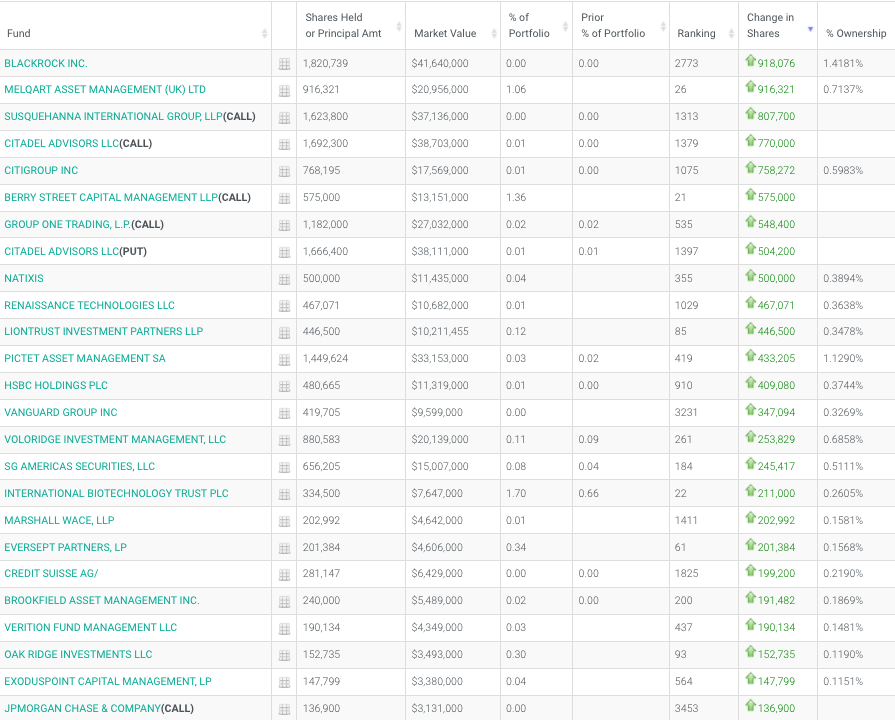This screenshot has height=720, width=895.
Task: Open BLACKROCK INC. fund link
Action: (46, 63)
